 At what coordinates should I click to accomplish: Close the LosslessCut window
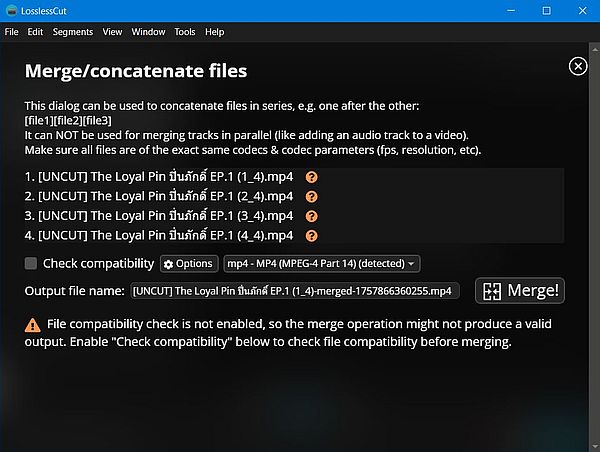point(582,11)
